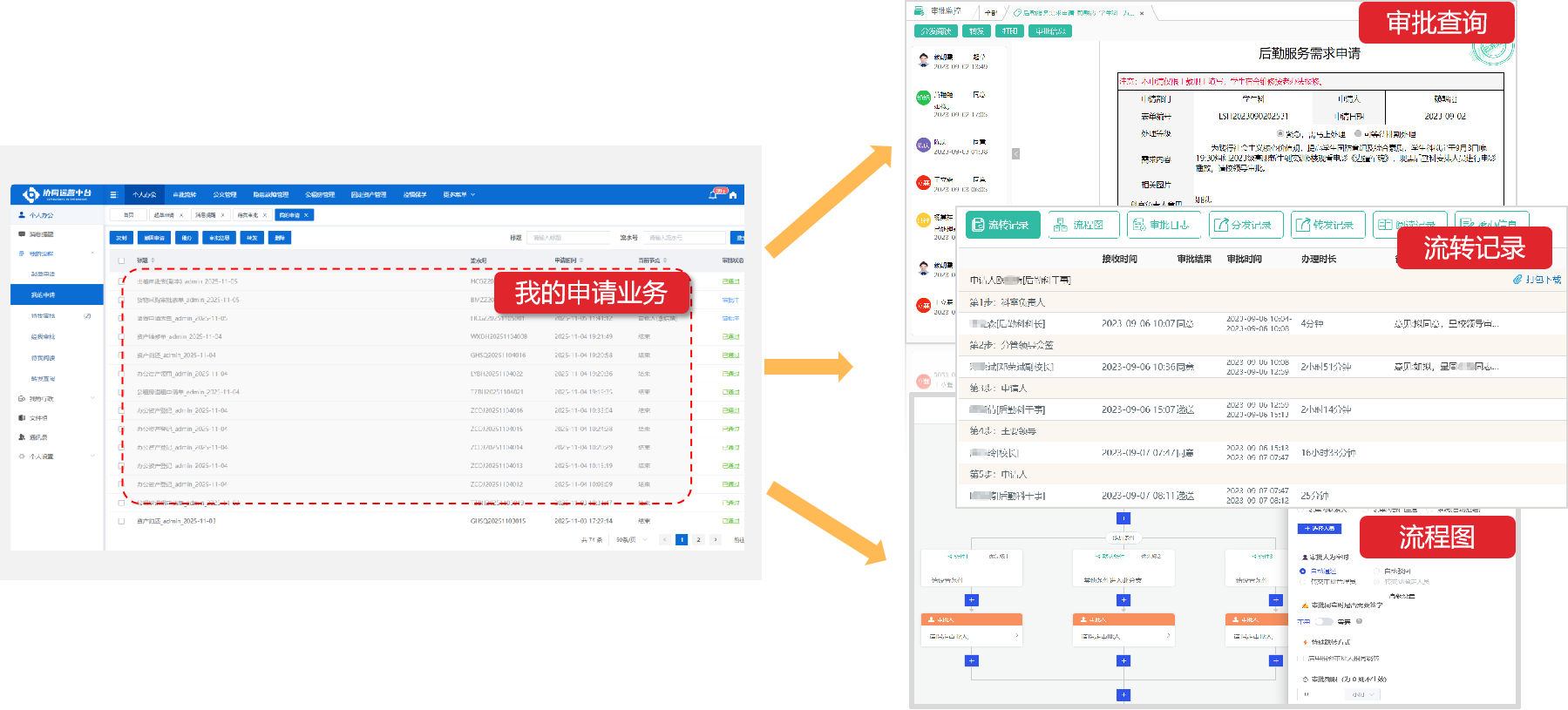
Task: Tick the checkbox for the last row 资产归还_admin_2025-11-03
Action: [x=121, y=521]
